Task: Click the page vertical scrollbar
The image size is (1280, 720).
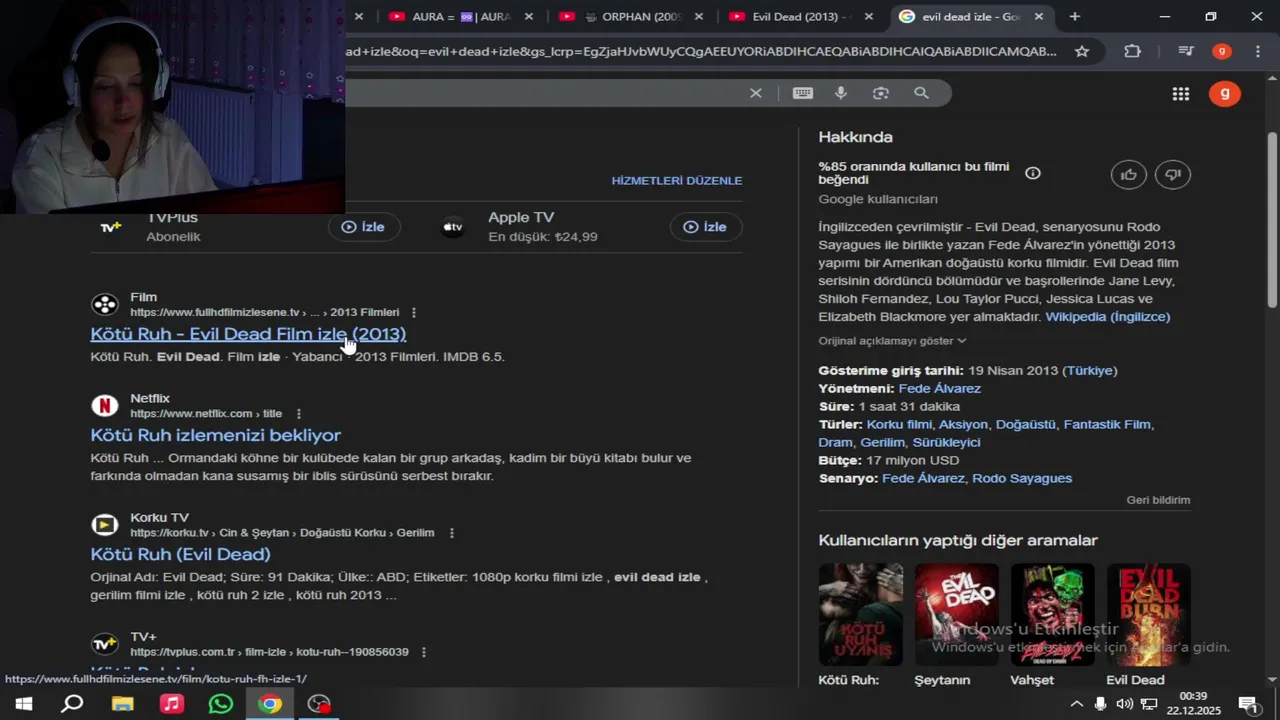Action: click(x=1272, y=219)
